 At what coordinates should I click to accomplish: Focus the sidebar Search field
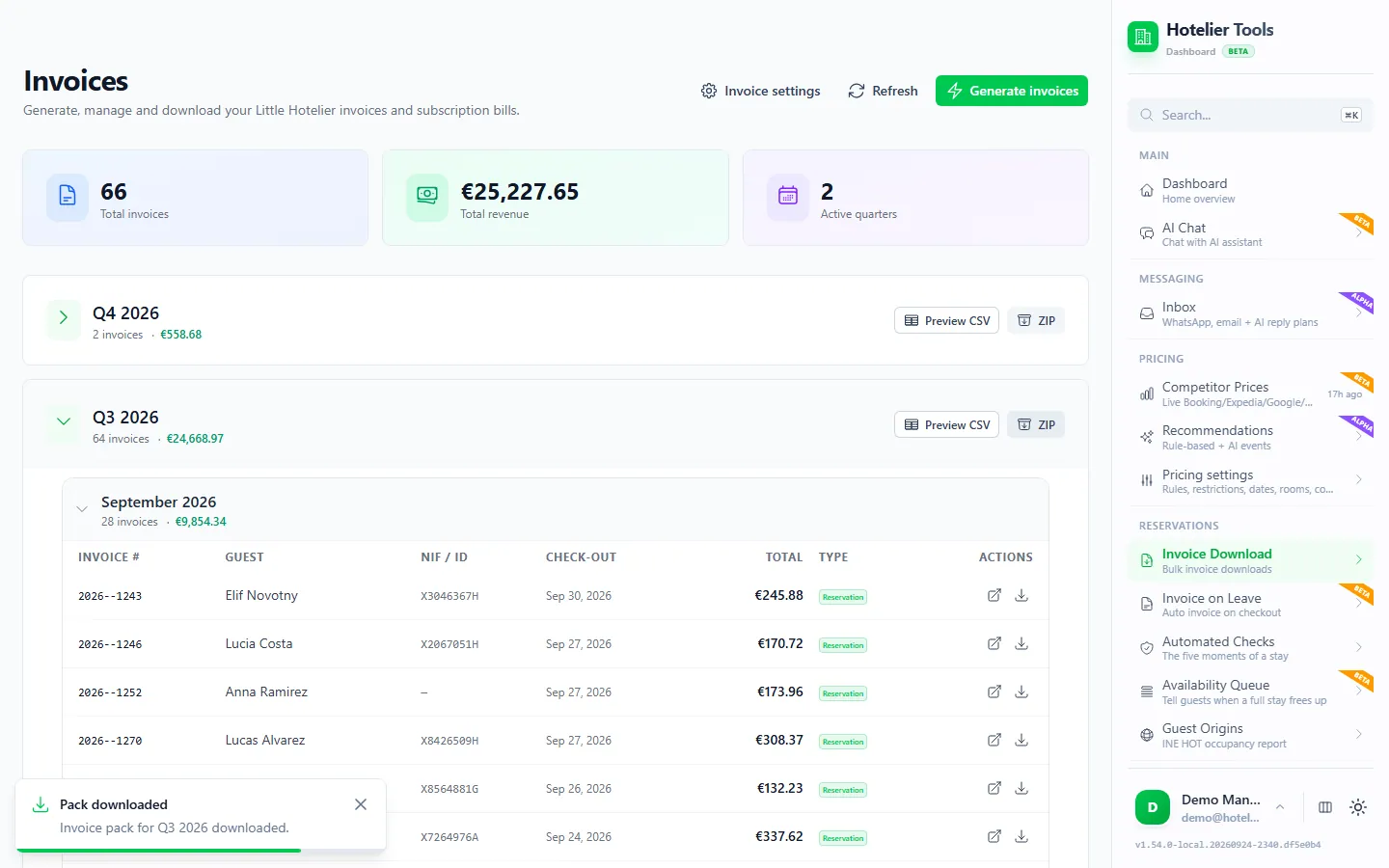pyautogui.click(x=1250, y=115)
